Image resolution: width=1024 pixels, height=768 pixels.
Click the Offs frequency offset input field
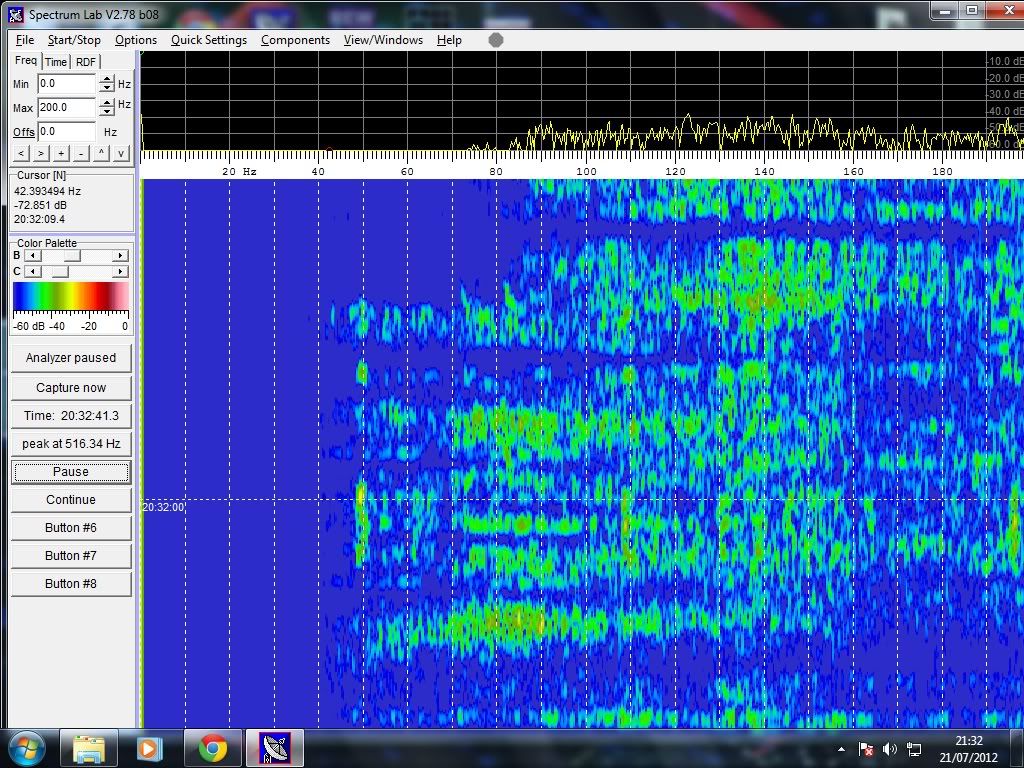pos(66,132)
